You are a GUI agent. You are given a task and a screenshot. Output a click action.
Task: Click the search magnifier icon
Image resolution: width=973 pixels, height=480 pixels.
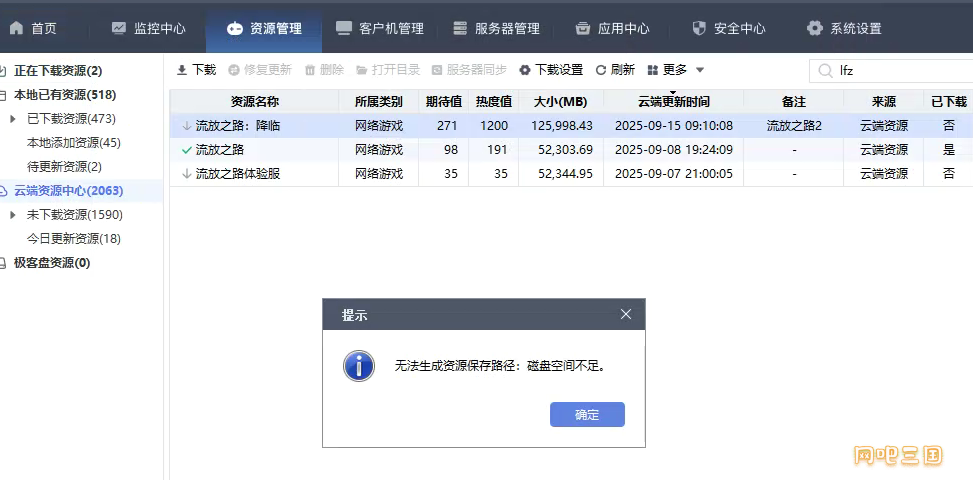[x=825, y=71]
